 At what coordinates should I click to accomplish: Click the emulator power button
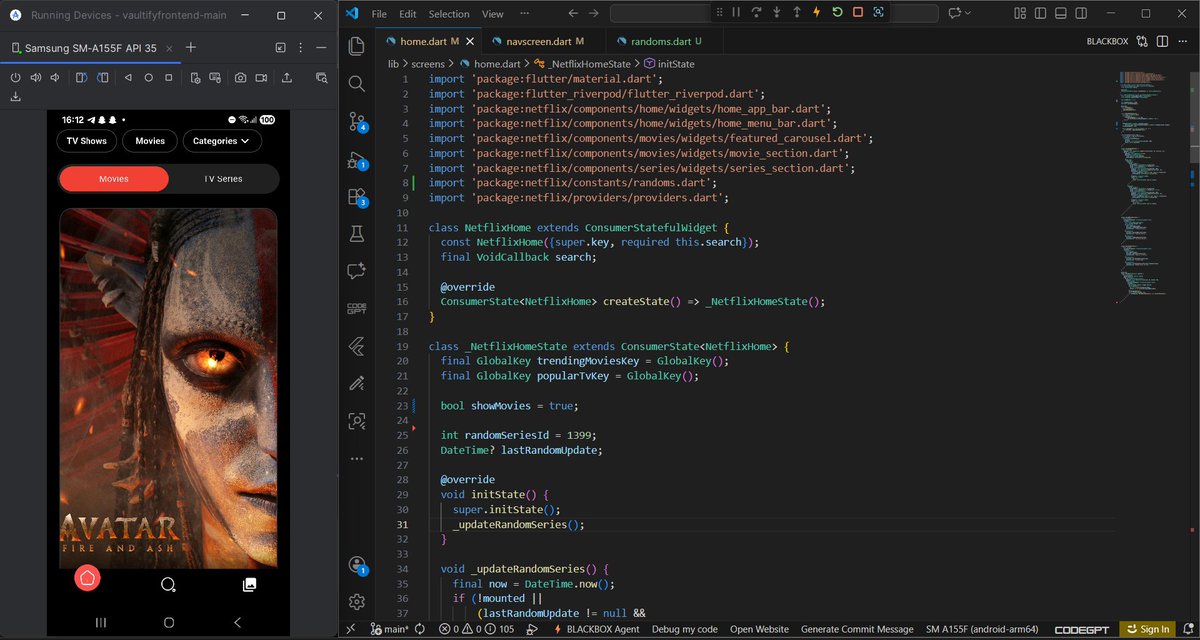16,77
